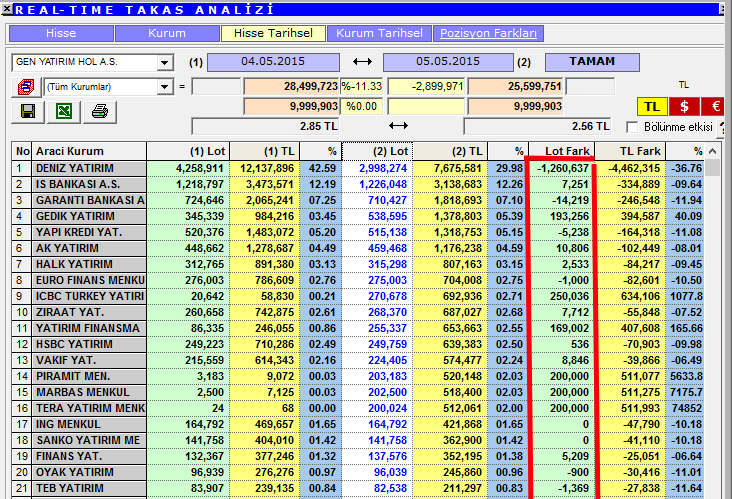
Task: Select the Hisse Tarihsel tab
Action: pos(273,33)
